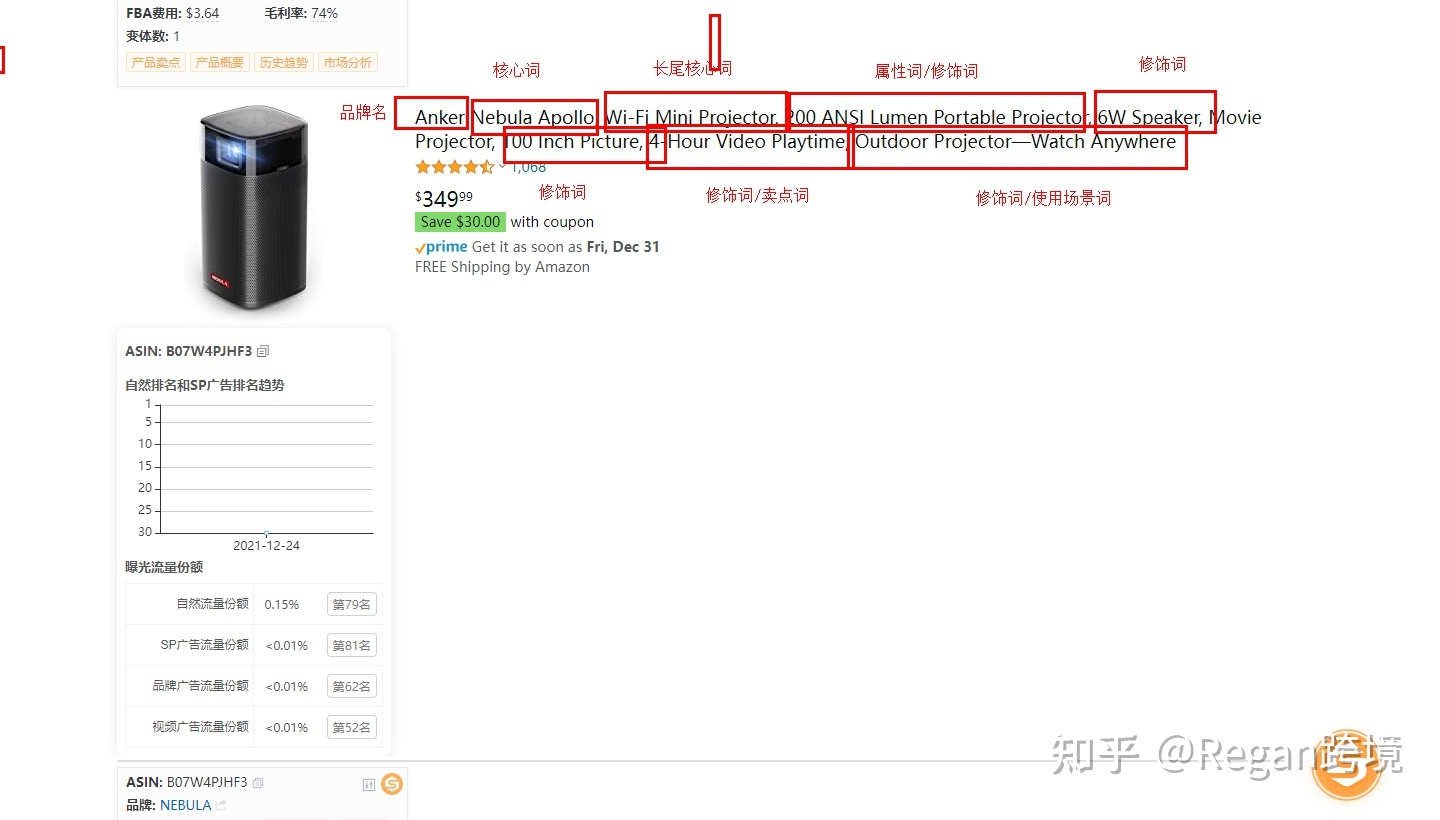Copy the ASIN in the bottom product panel

point(256,782)
